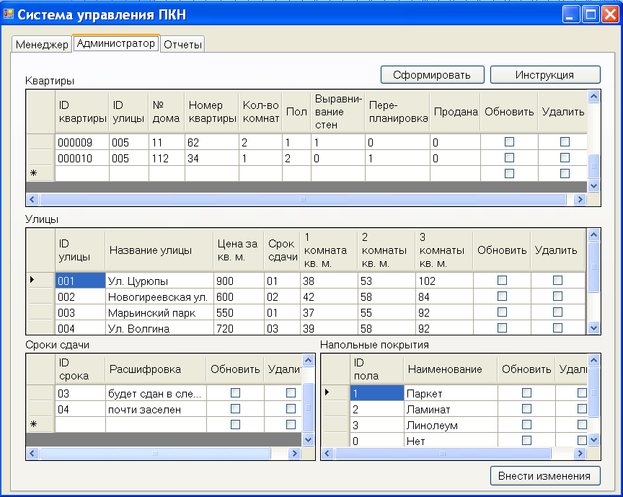Tick Удалить checkbox for apartment 000010
623x497 pixels.
[564, 158]
